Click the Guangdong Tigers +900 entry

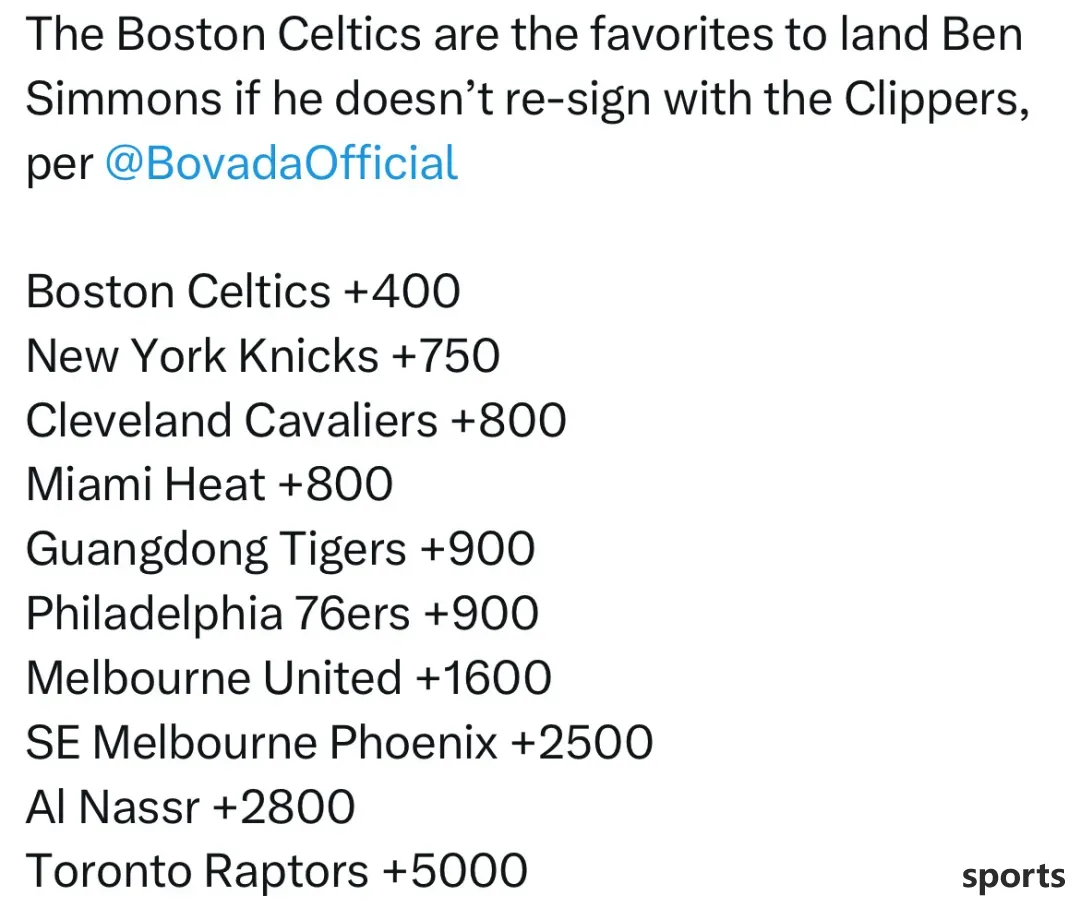tap(280, 550)
